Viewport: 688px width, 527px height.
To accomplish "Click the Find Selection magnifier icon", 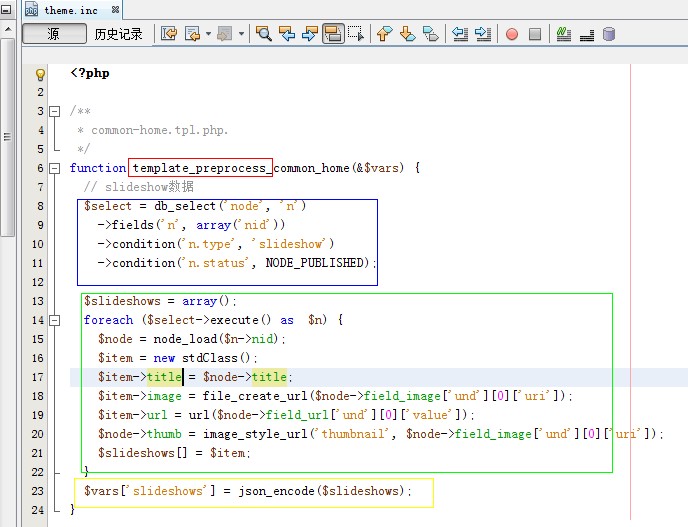I will coord(264,34).
